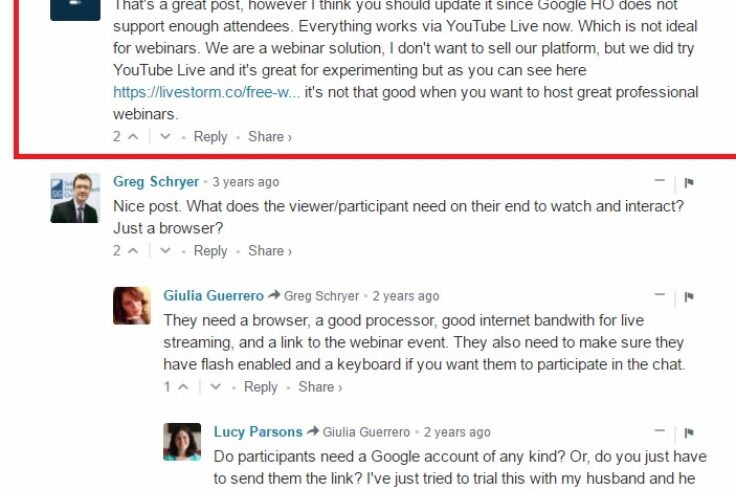Upvote the top YouTube Live comment
The height and width of the screenshot is (490, 736).
(135, 137)
